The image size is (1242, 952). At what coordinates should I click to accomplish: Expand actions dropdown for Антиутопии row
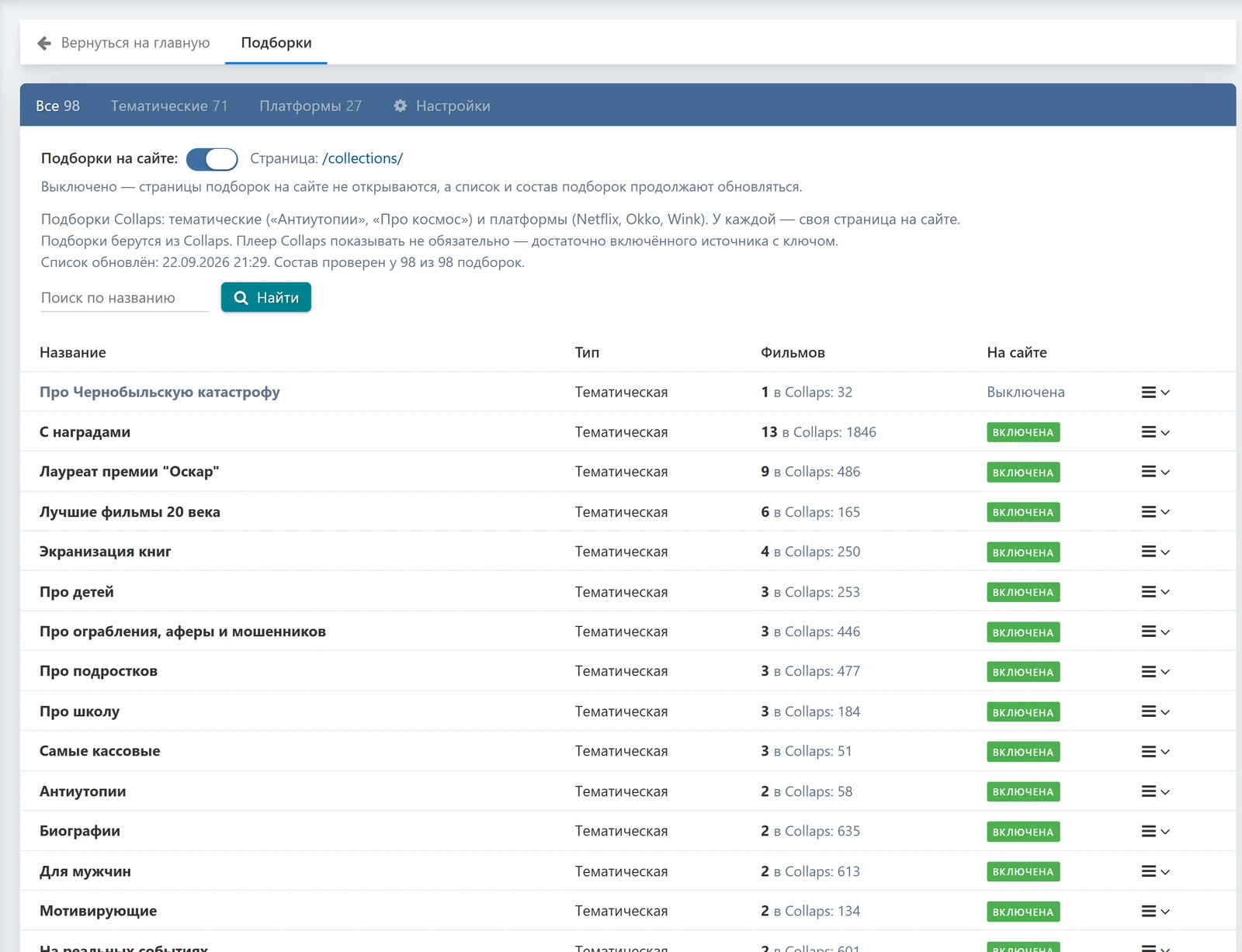[x=1155, y=791]
